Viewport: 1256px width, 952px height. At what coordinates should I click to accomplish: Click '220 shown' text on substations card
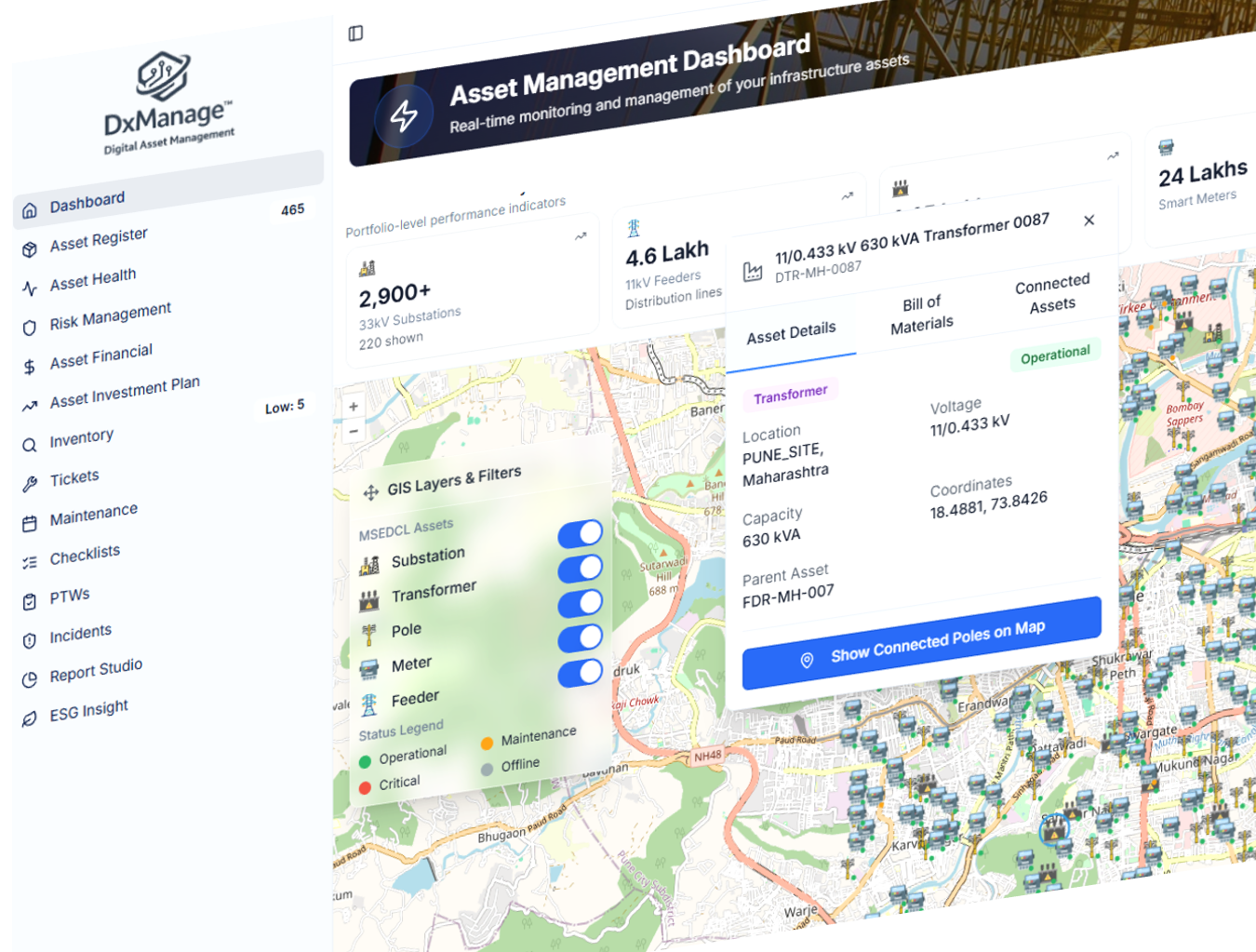(391, 342)
